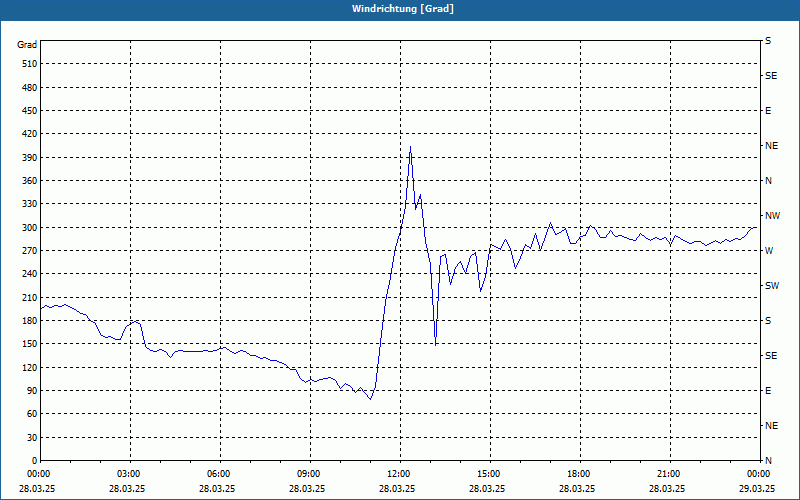Click the 06:00 time label
This screenshot has width=800, height=500.
click(219, 474)
